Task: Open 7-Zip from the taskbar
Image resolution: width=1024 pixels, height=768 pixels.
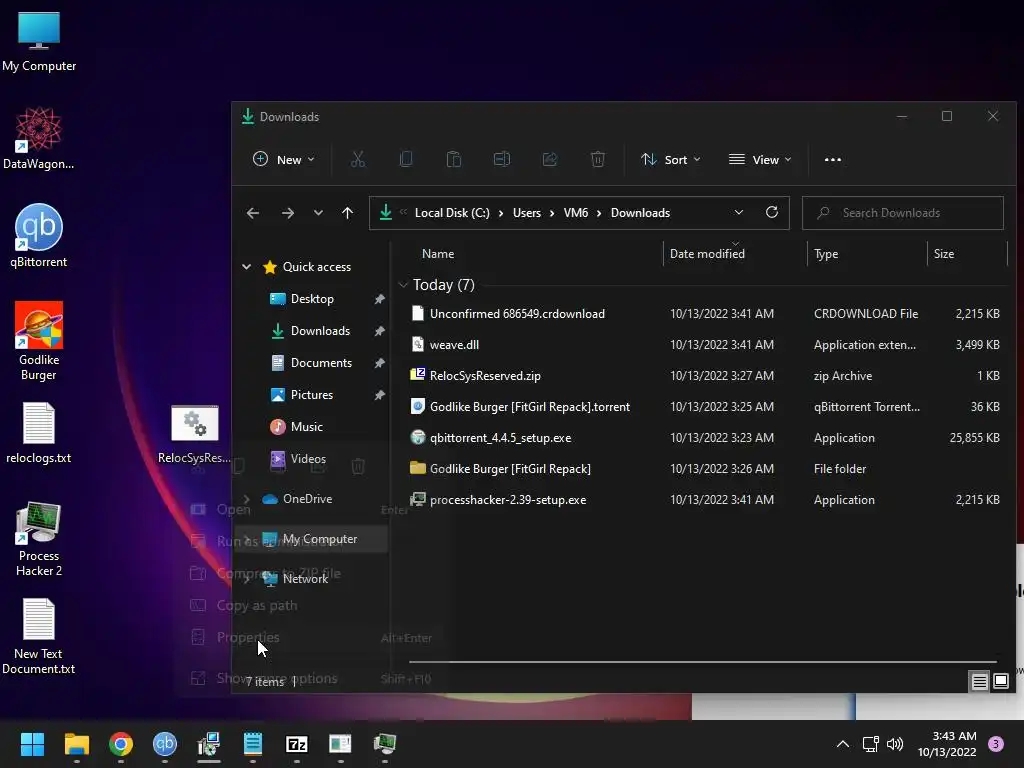Action: coord(296,744)
